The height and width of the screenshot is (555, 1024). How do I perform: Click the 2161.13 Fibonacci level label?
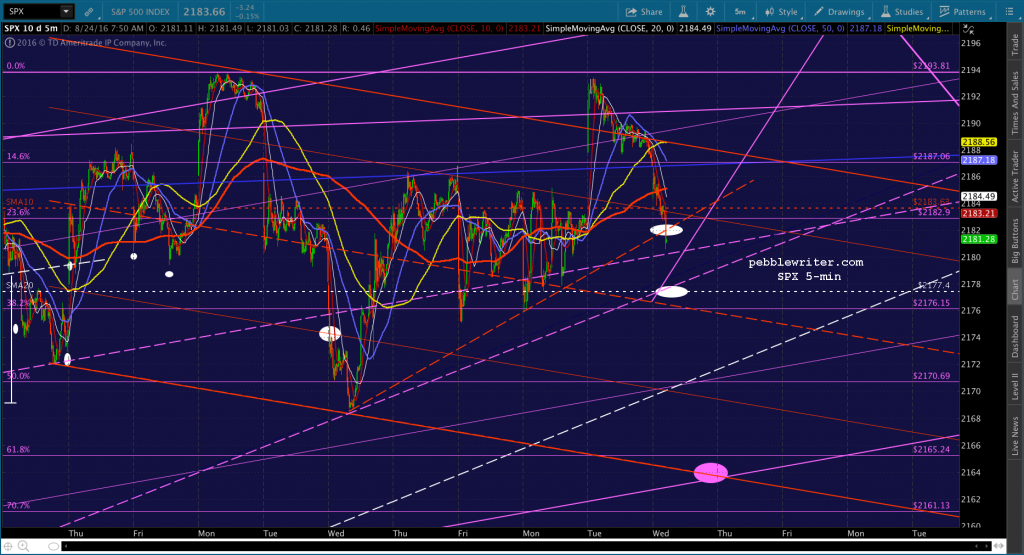tap(931, 505)
